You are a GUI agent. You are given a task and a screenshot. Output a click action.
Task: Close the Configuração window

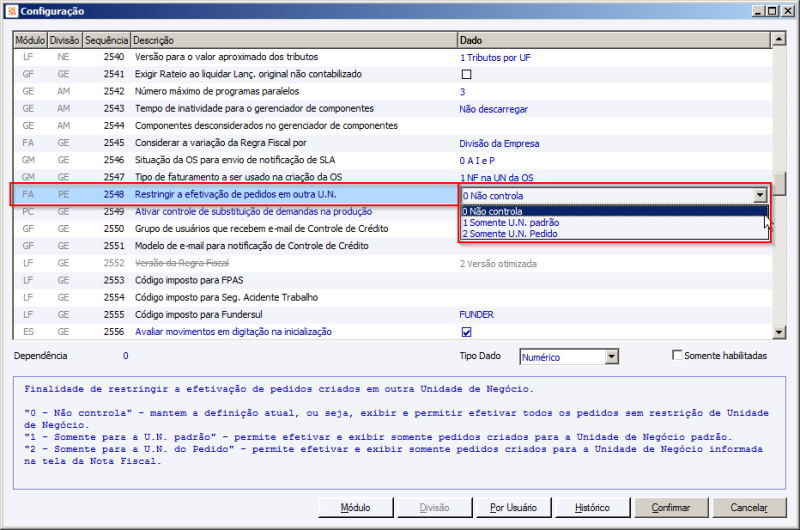pos(787,11)
